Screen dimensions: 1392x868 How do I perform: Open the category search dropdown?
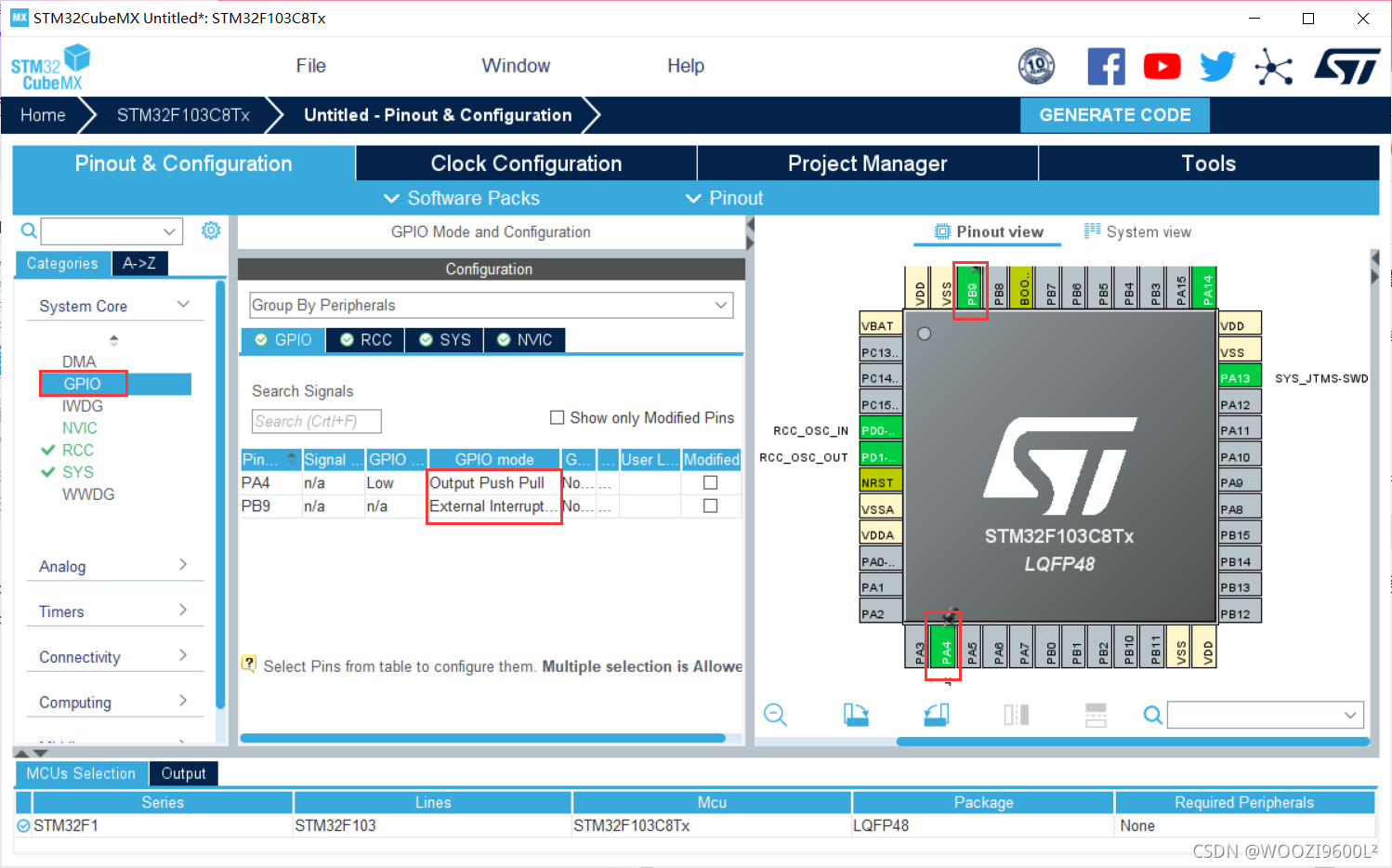click(x=169, y=231)
